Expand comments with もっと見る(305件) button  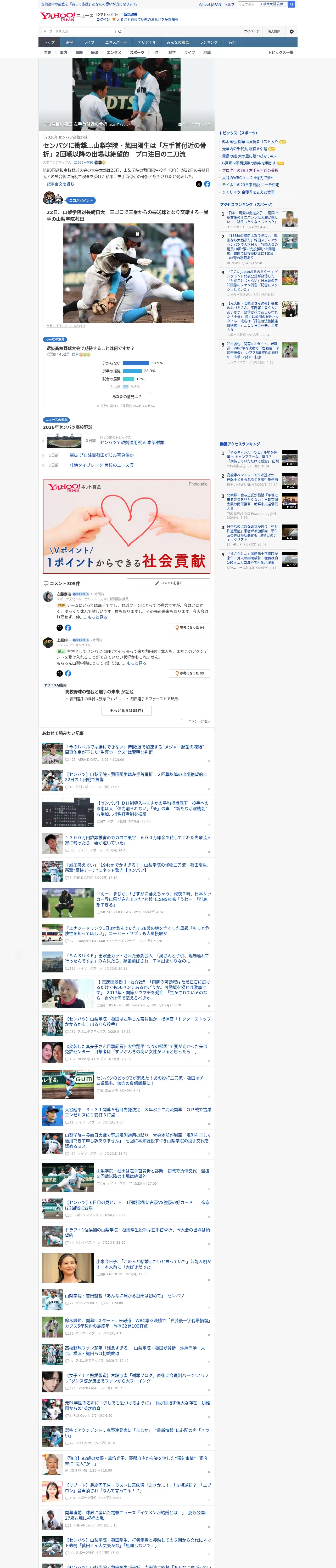point(127,710)
